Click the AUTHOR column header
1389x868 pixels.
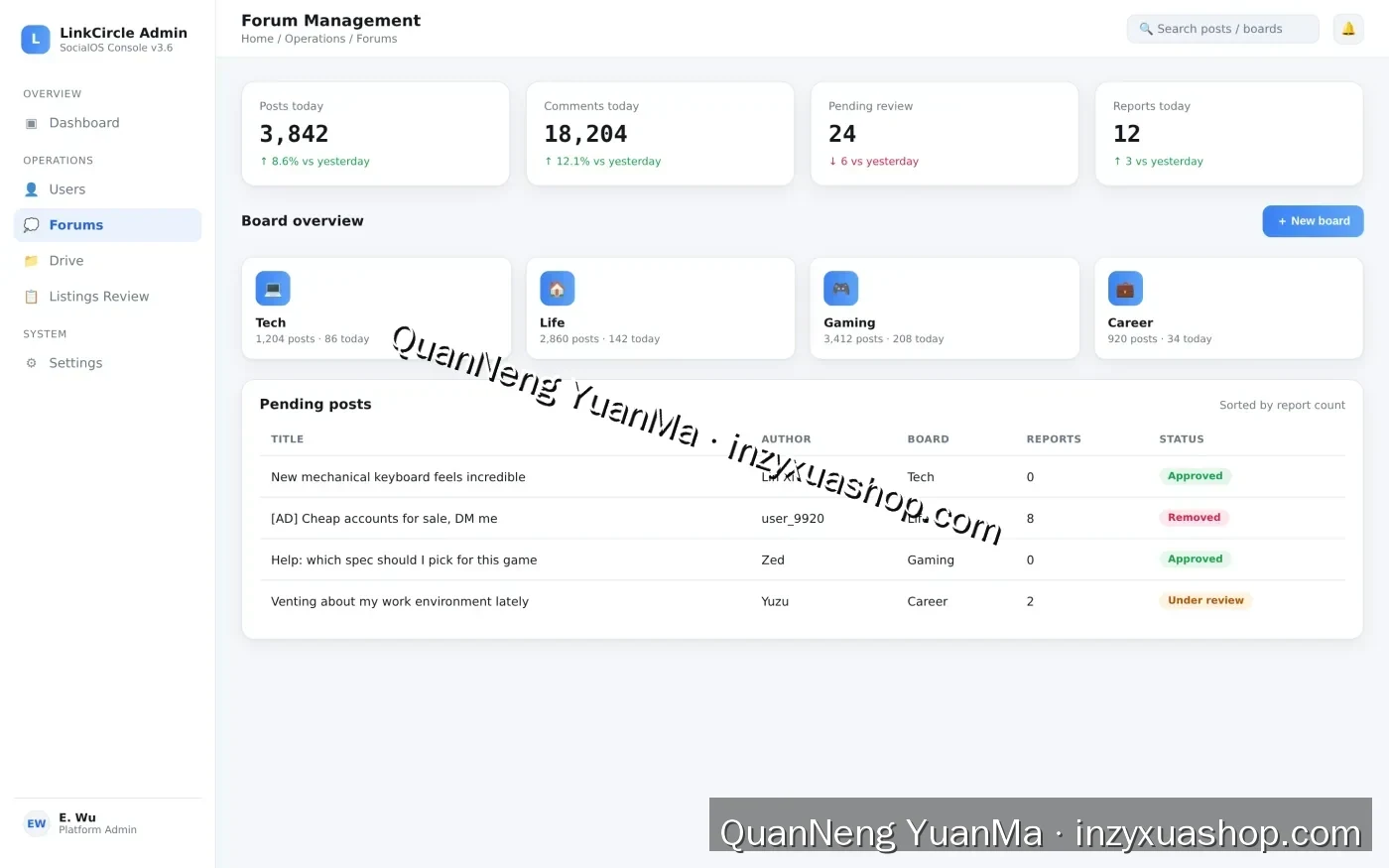(x=786, y=439)
